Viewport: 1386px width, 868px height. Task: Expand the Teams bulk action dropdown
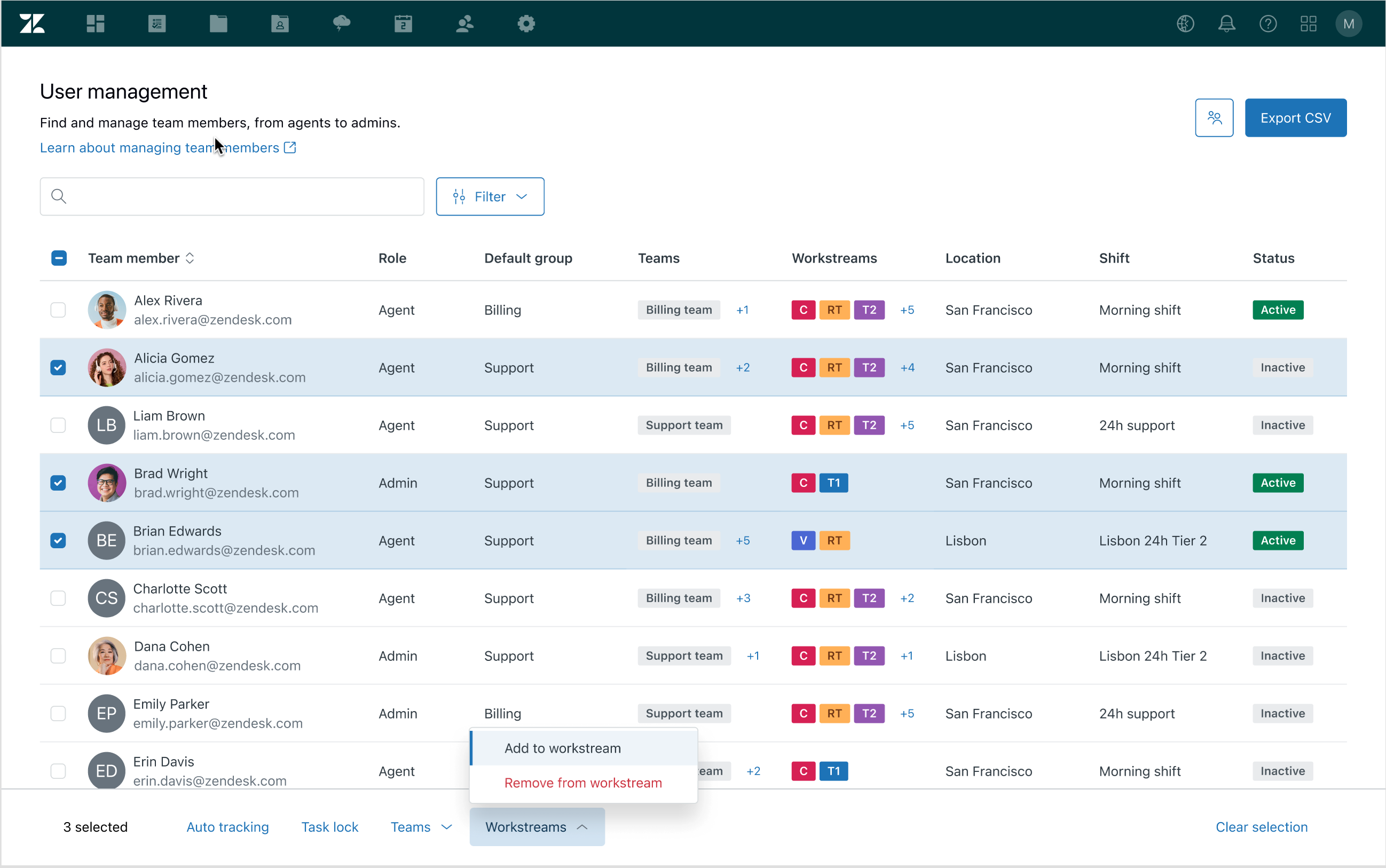point(421,827)
